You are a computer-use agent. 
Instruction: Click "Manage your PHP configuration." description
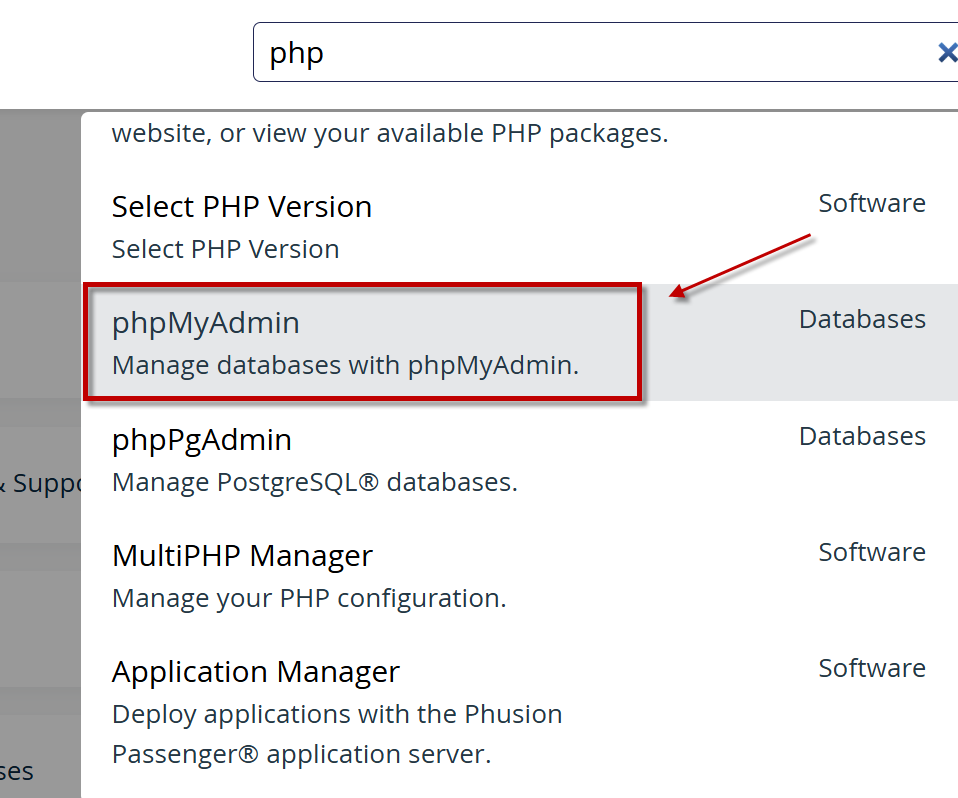pyautogui.click(x=309, y=599)
